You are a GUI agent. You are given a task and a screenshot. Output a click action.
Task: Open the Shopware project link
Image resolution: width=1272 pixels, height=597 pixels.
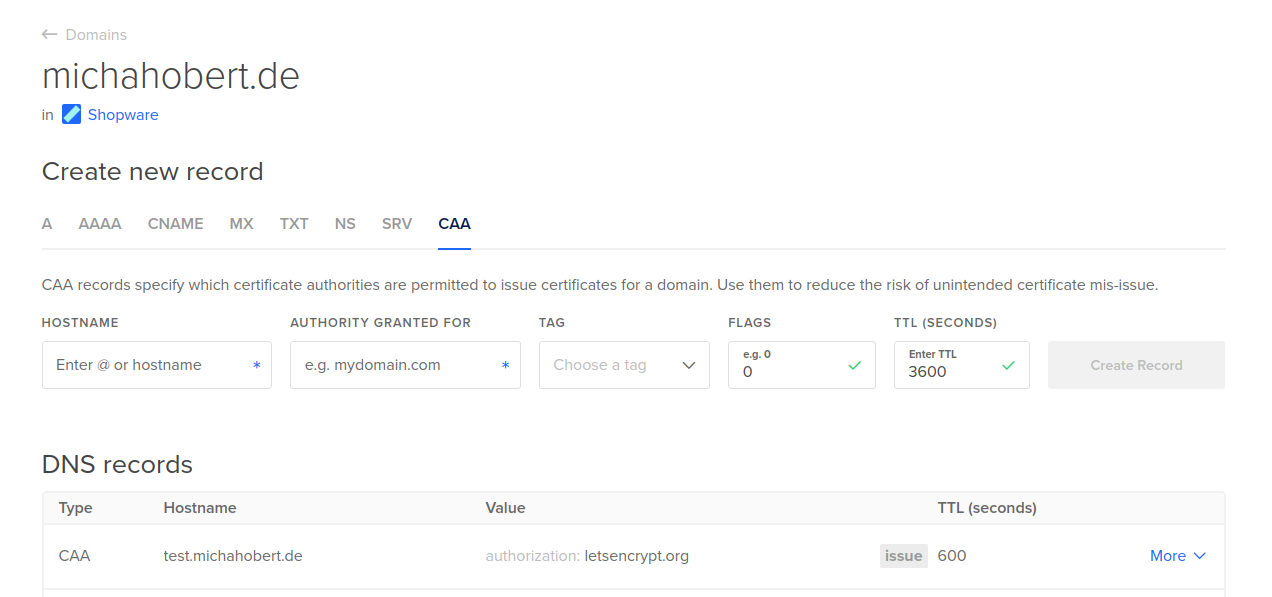pyautogui.click(x=123, y=115)
